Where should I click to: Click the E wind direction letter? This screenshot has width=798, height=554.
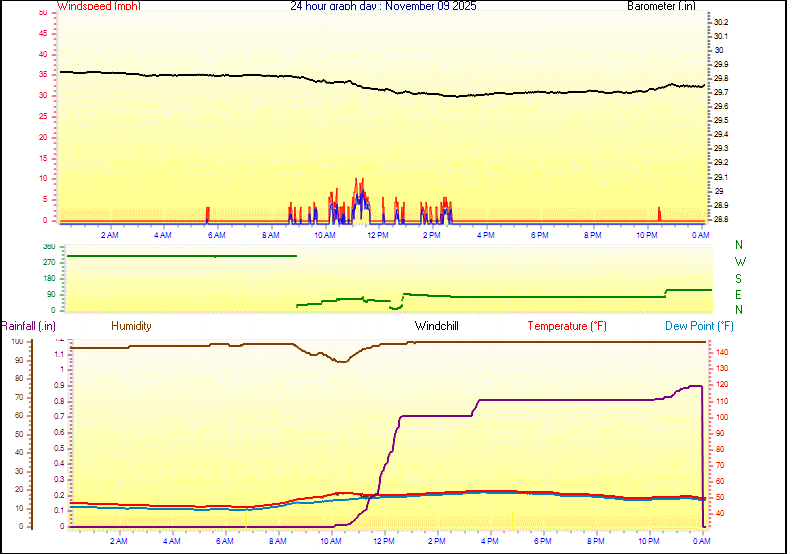pyautogui.click(x=739, y=294)
